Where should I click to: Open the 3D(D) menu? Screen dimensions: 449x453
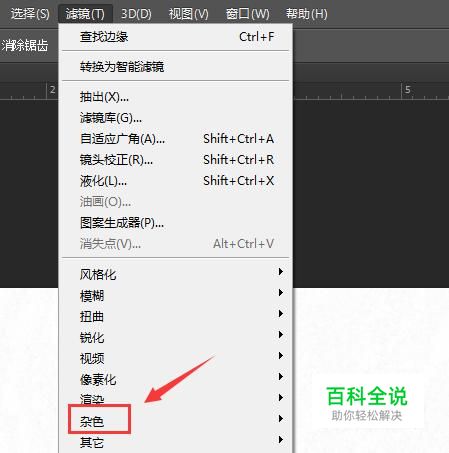[x=136, y=14]
